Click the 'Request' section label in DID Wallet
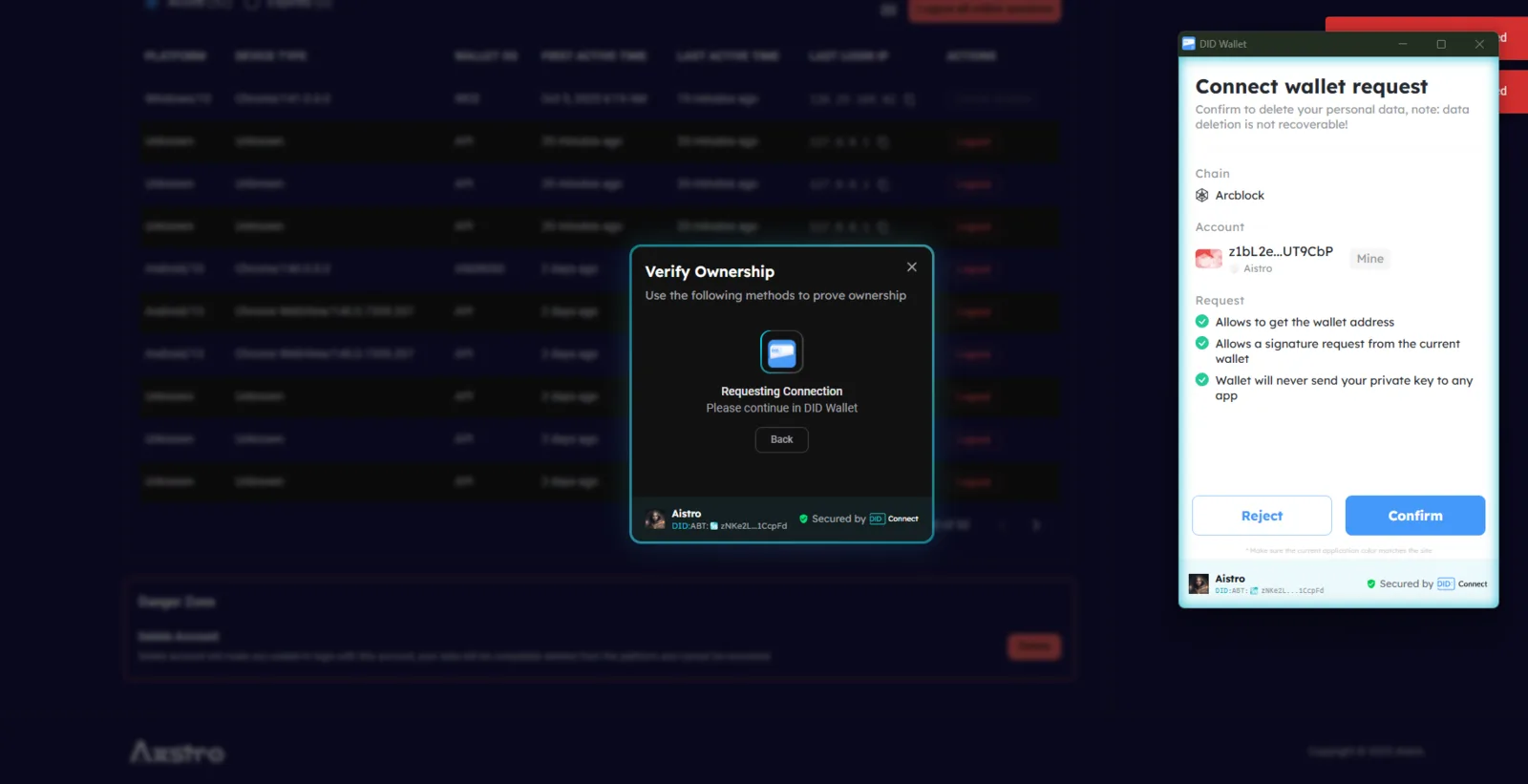This screenshot has width=1528, height=784. point(1220,301)
